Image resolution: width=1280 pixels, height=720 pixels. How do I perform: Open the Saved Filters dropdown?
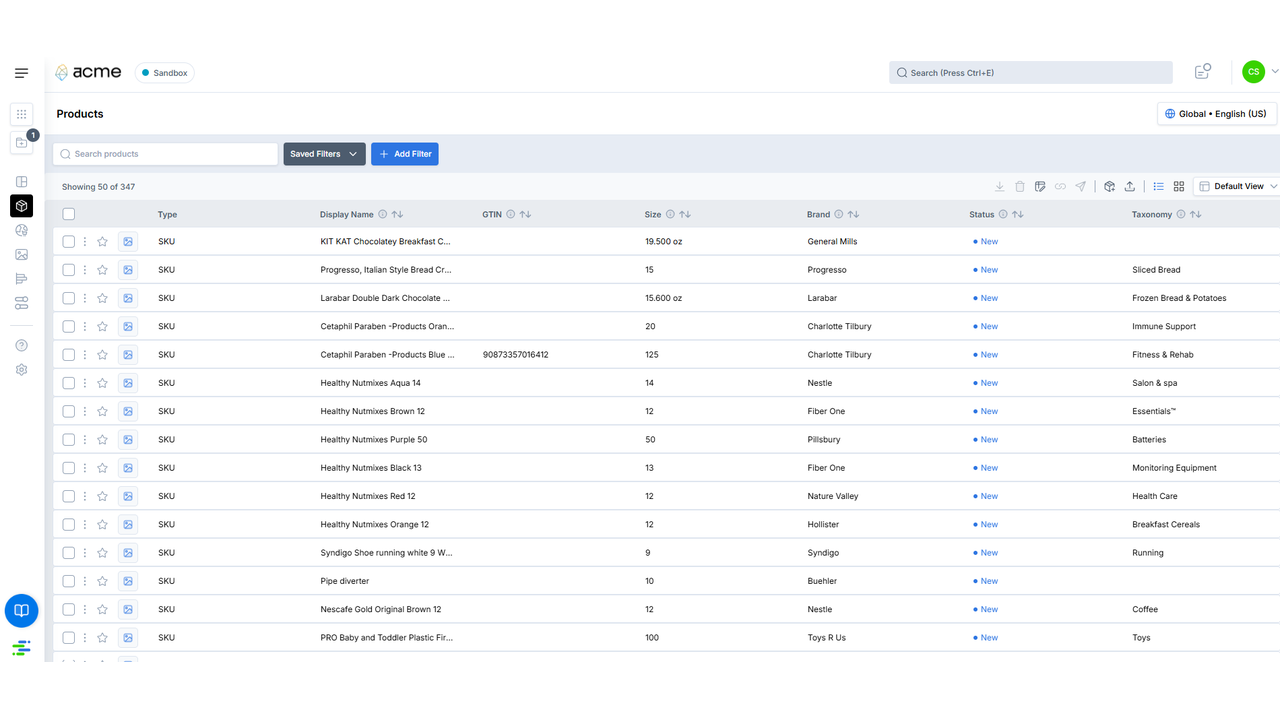pyautogui.click(x=324, y=154)
